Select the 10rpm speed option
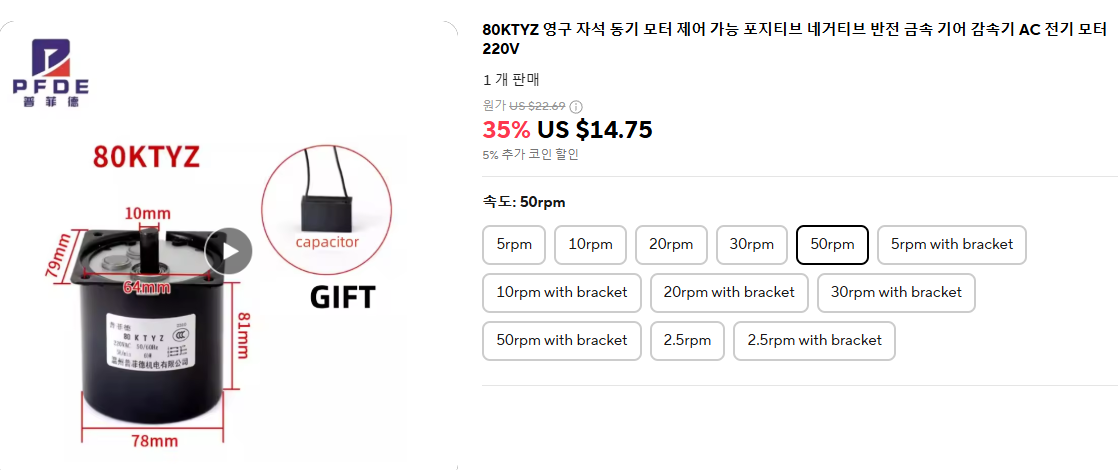1118x470 pixels. click(x=590, y=245)
